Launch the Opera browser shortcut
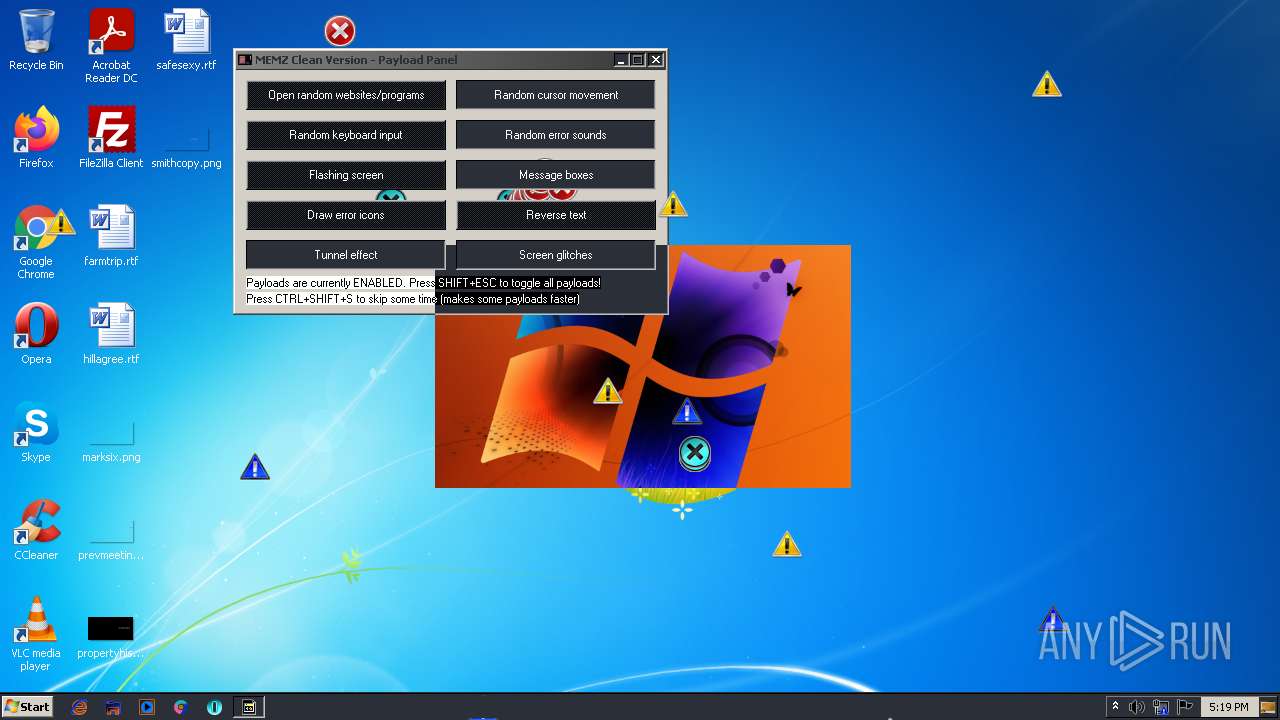The image size is (1280, 720). (36, 334)
